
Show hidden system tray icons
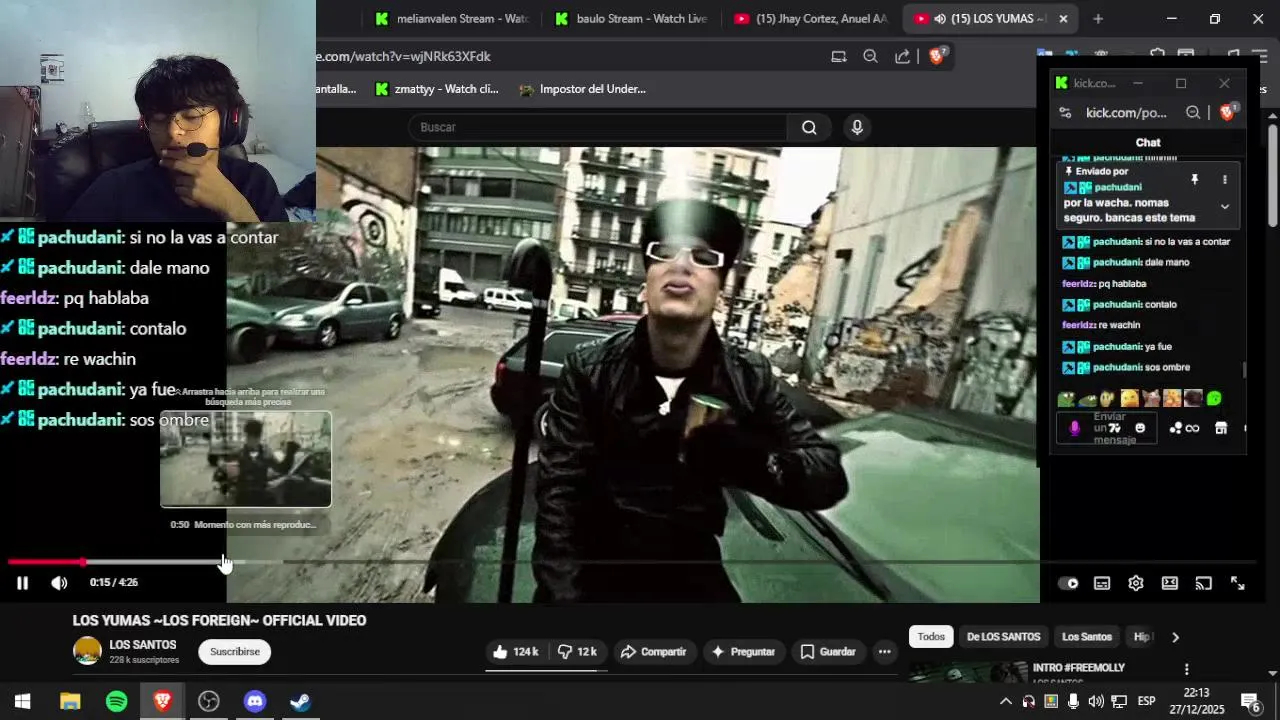(x=1006, y=701)
